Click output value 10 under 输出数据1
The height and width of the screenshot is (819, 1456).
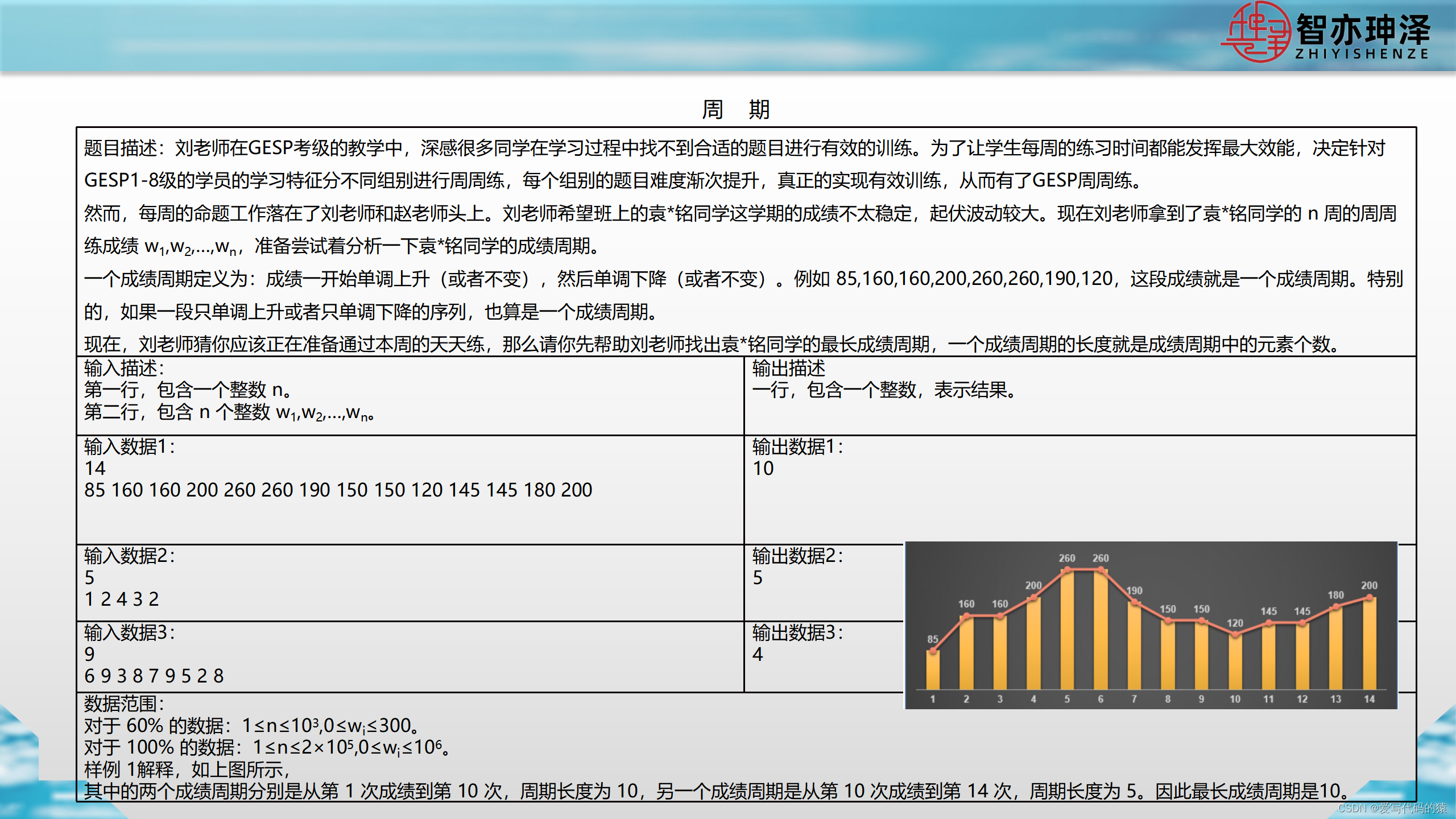coord(763,469)
